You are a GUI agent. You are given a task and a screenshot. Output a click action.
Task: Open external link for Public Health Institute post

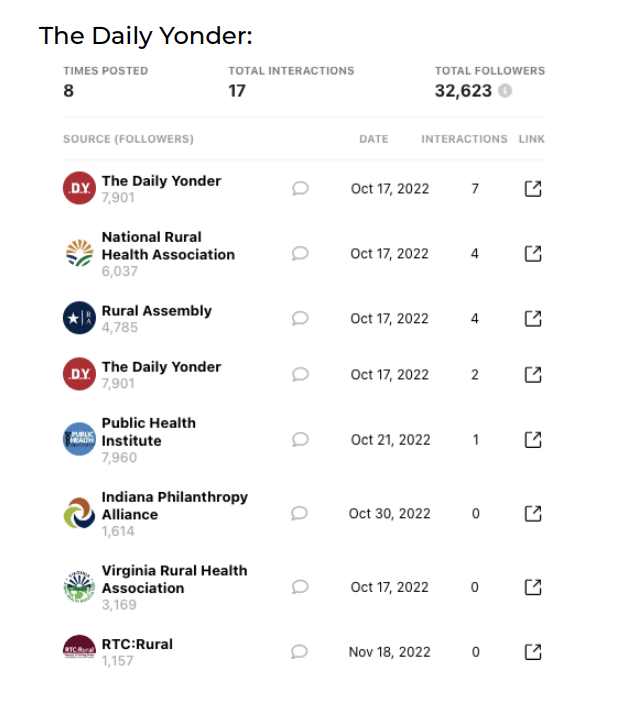[x=533, y=440]
